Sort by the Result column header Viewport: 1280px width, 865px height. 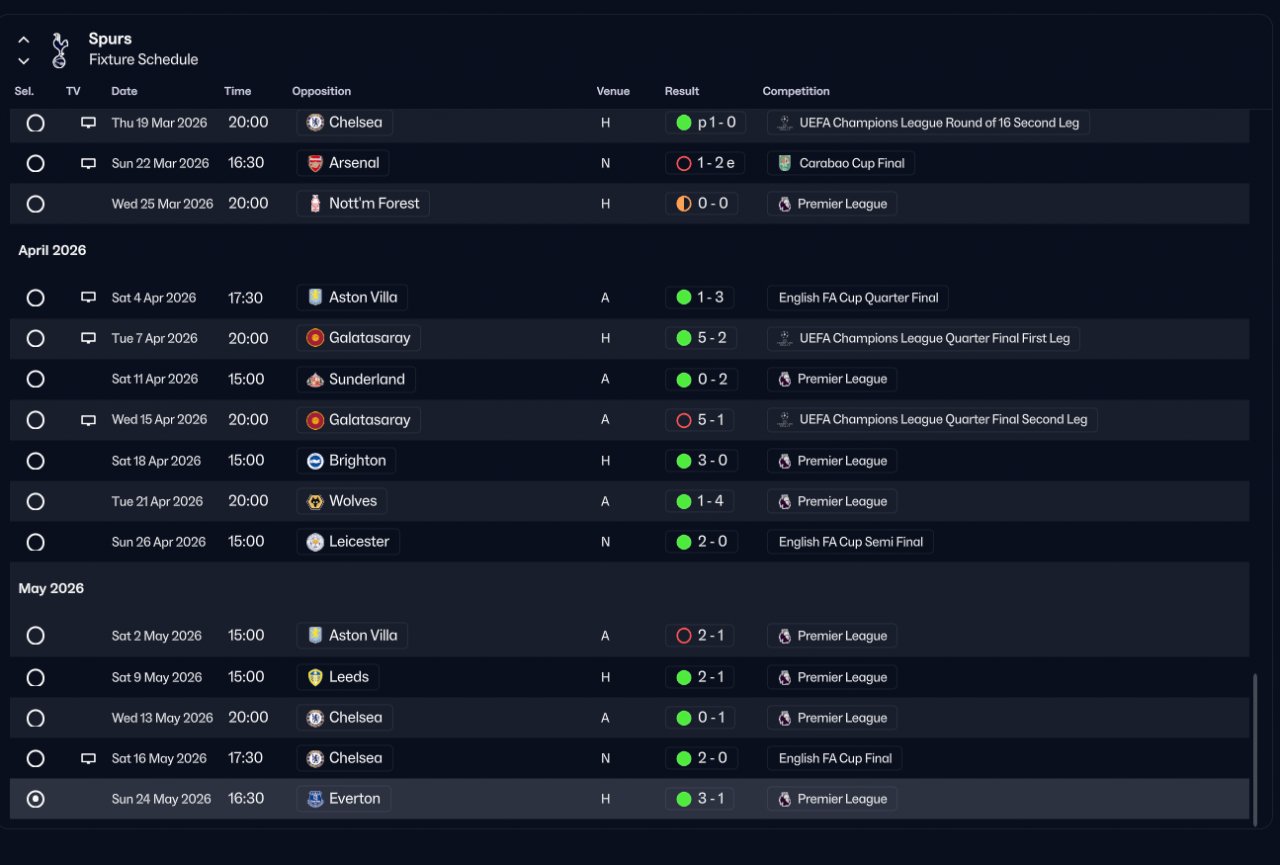tap(682, 91)
